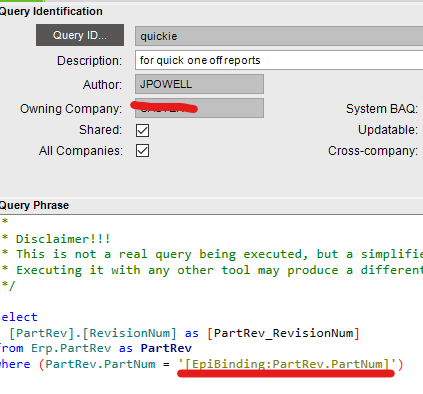Click PartRev.PartNum in the where clause
The height and width of the screenshot is (394, 423).
click(100, 364)
